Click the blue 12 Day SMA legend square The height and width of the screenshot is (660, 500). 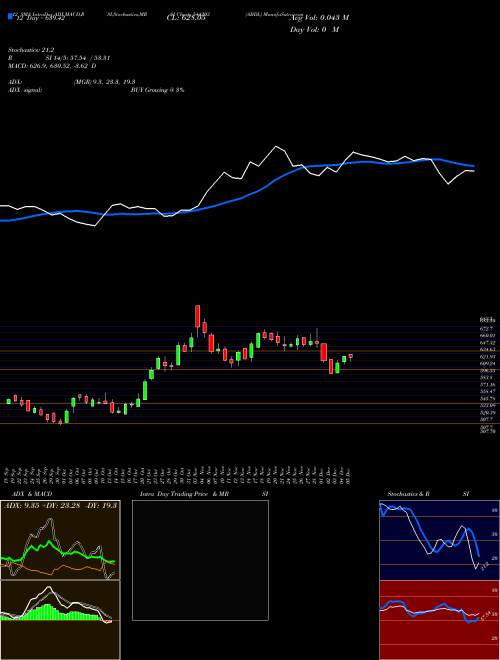tap(10, 17)
